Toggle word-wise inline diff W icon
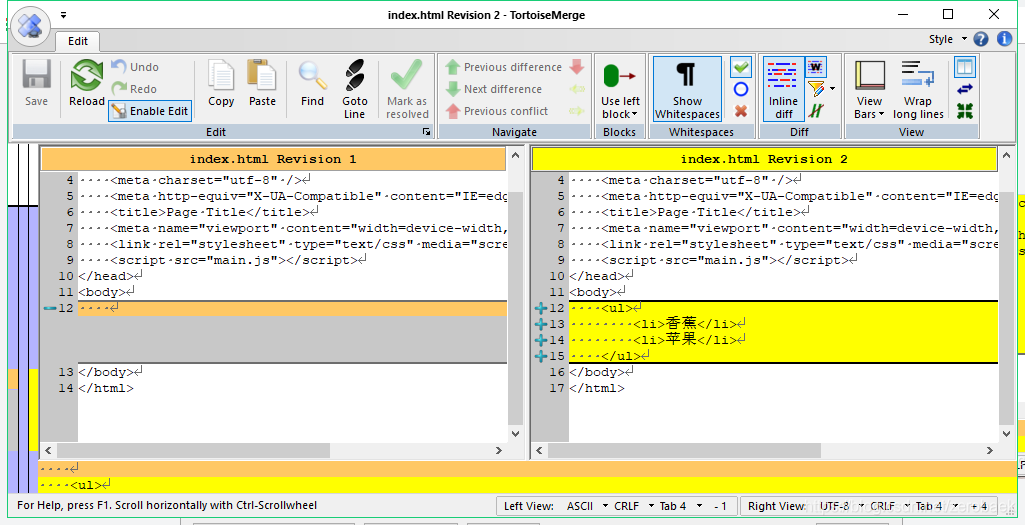 point(815,67)
